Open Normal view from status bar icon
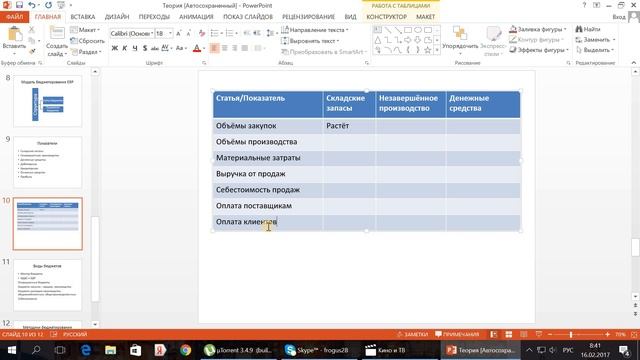The image size is (640, 360). [493, 334]
